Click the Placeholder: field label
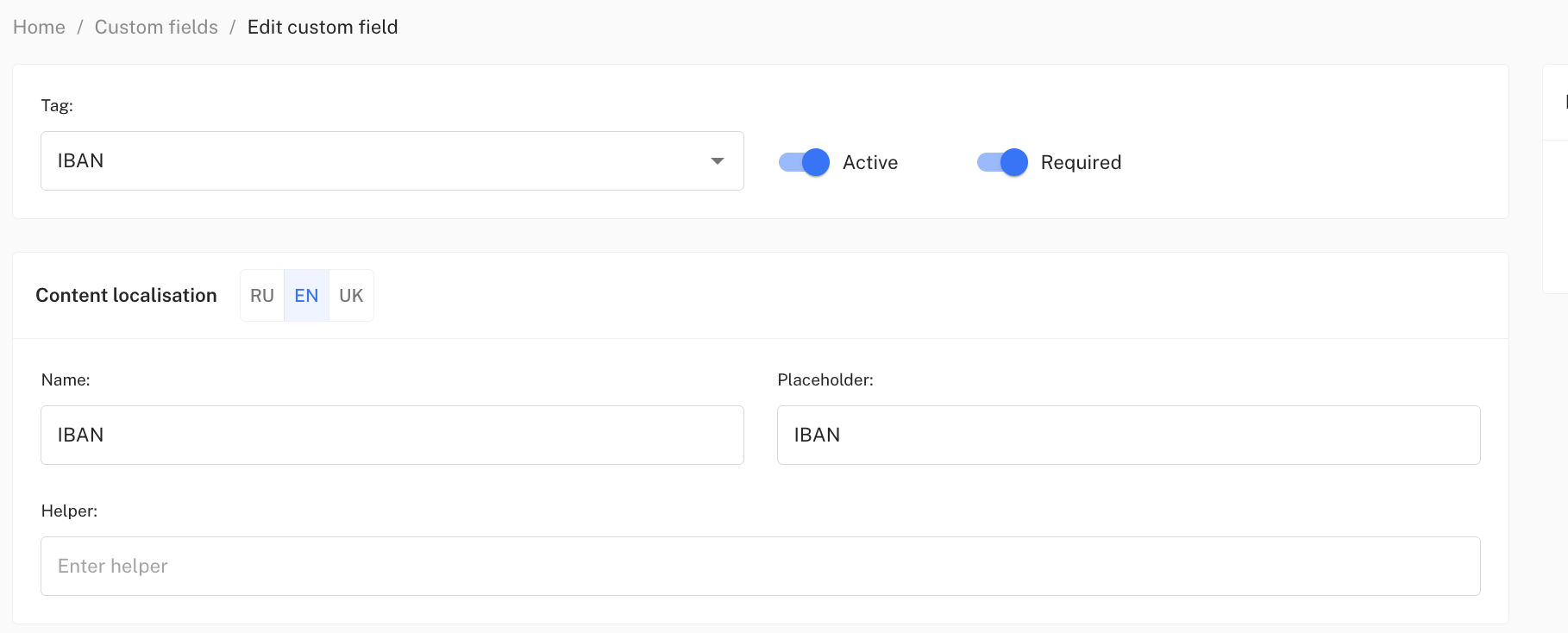The height and width of the screenshot is (633, 1568). tap(825, 380)
